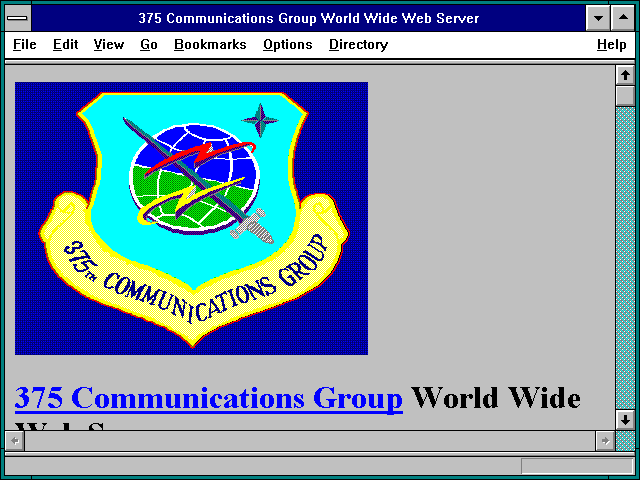Follow the 375 Communications Group link

(209, 398)
